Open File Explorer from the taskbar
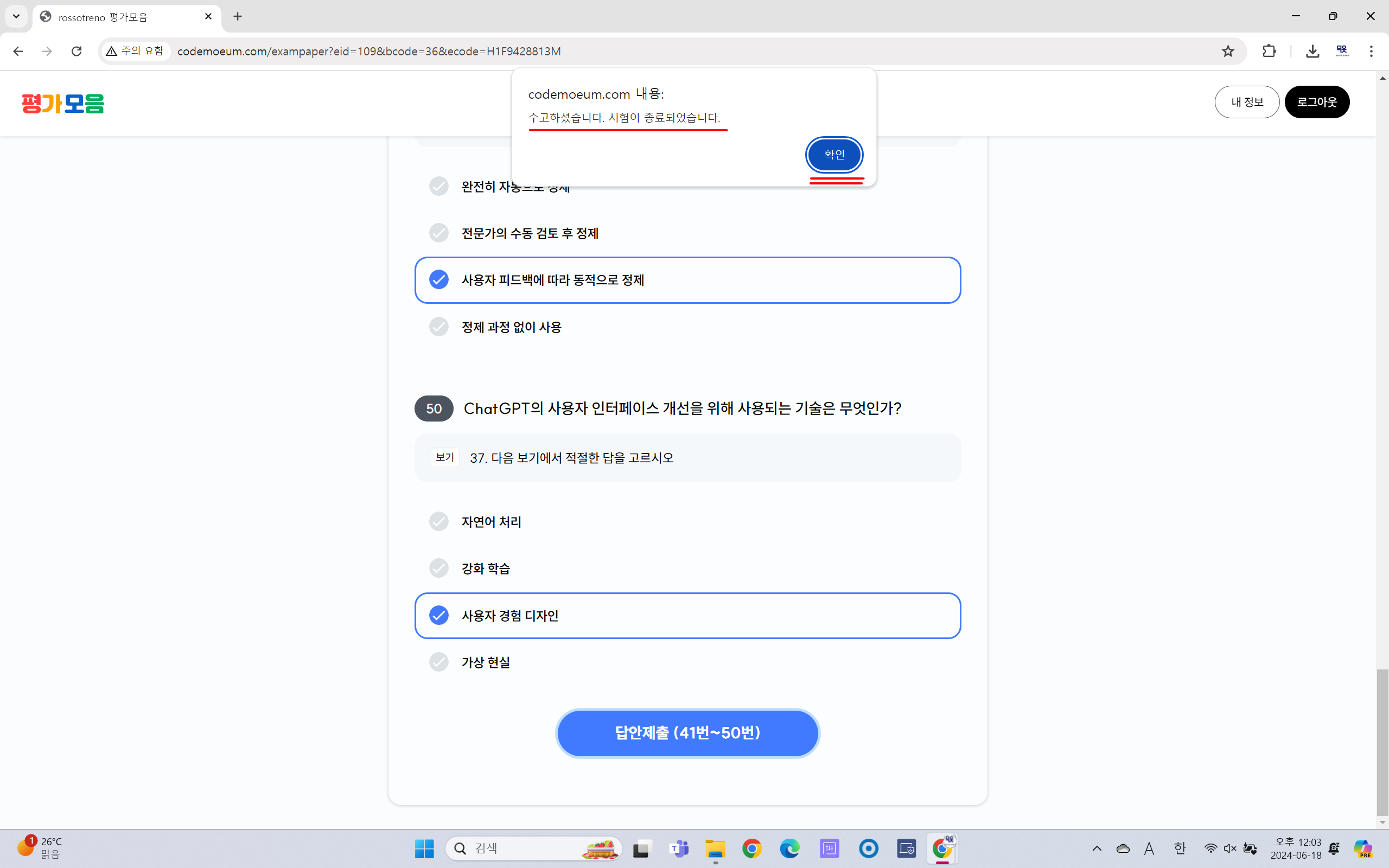 [x=715, y=848]
